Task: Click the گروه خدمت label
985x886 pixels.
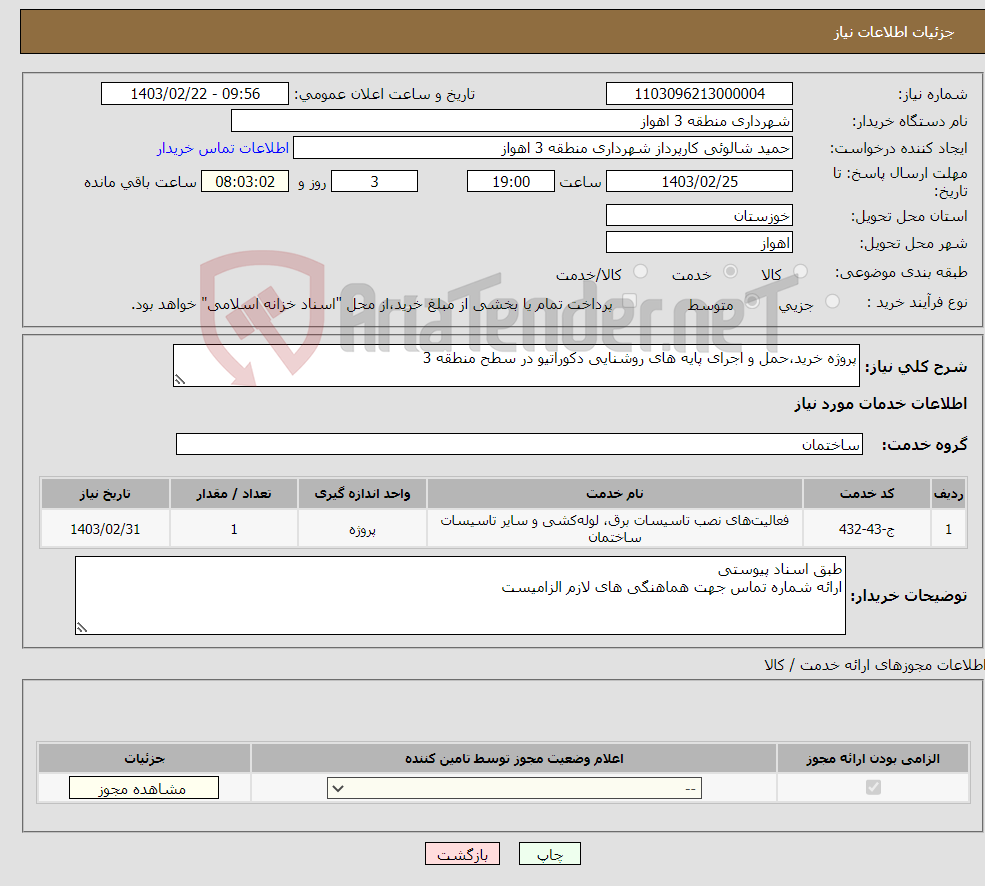Action: 924,445
